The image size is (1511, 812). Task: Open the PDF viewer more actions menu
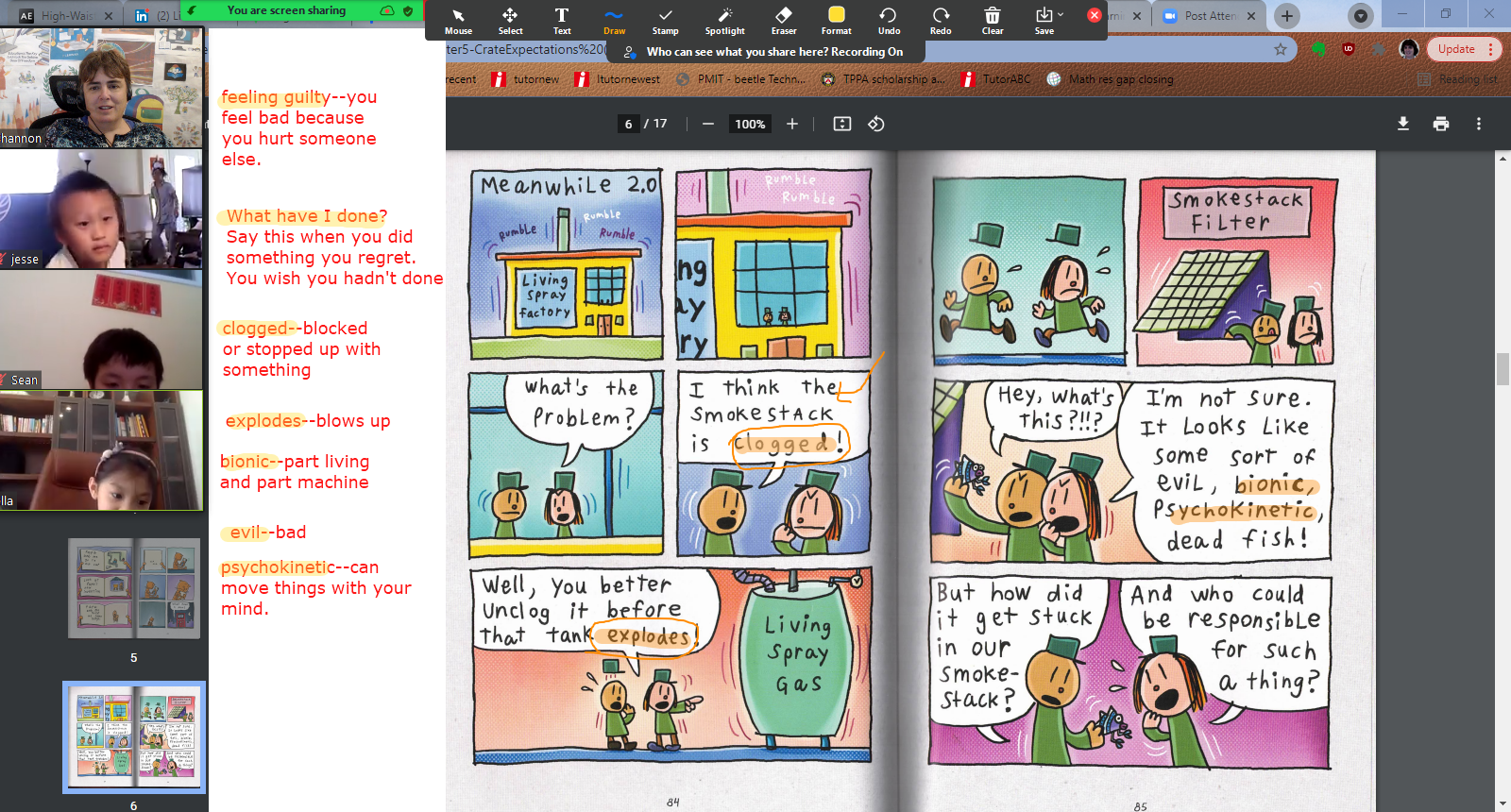click(x=1479, y=124)
